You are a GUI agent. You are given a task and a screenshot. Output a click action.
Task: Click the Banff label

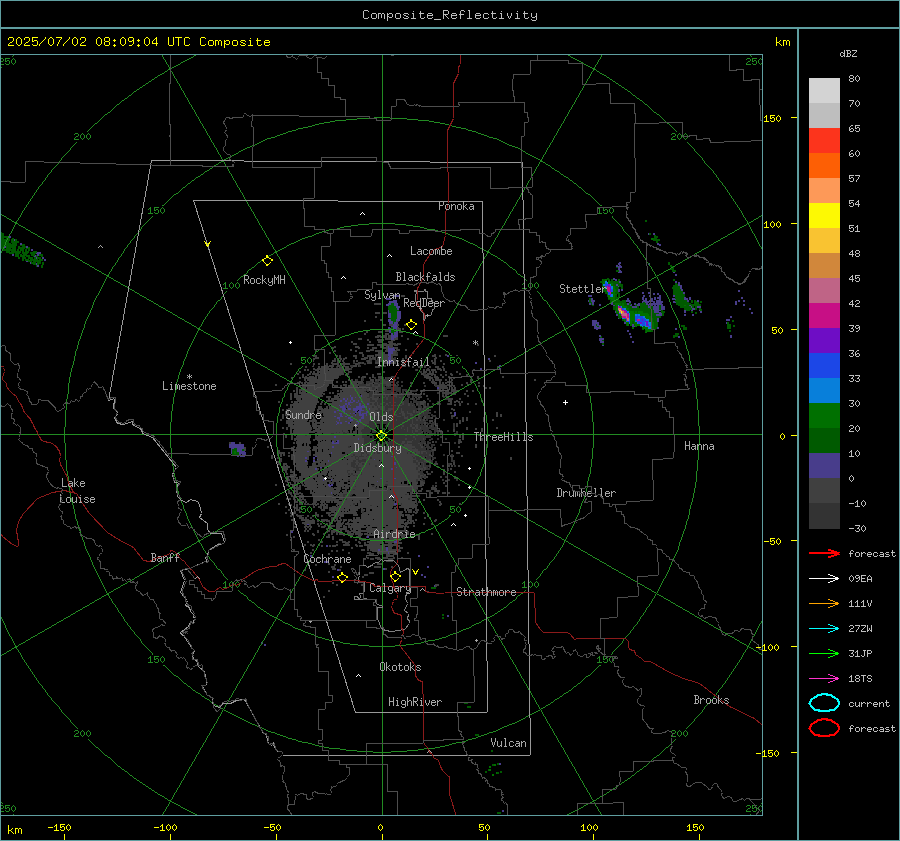click(x=165, y=558)
